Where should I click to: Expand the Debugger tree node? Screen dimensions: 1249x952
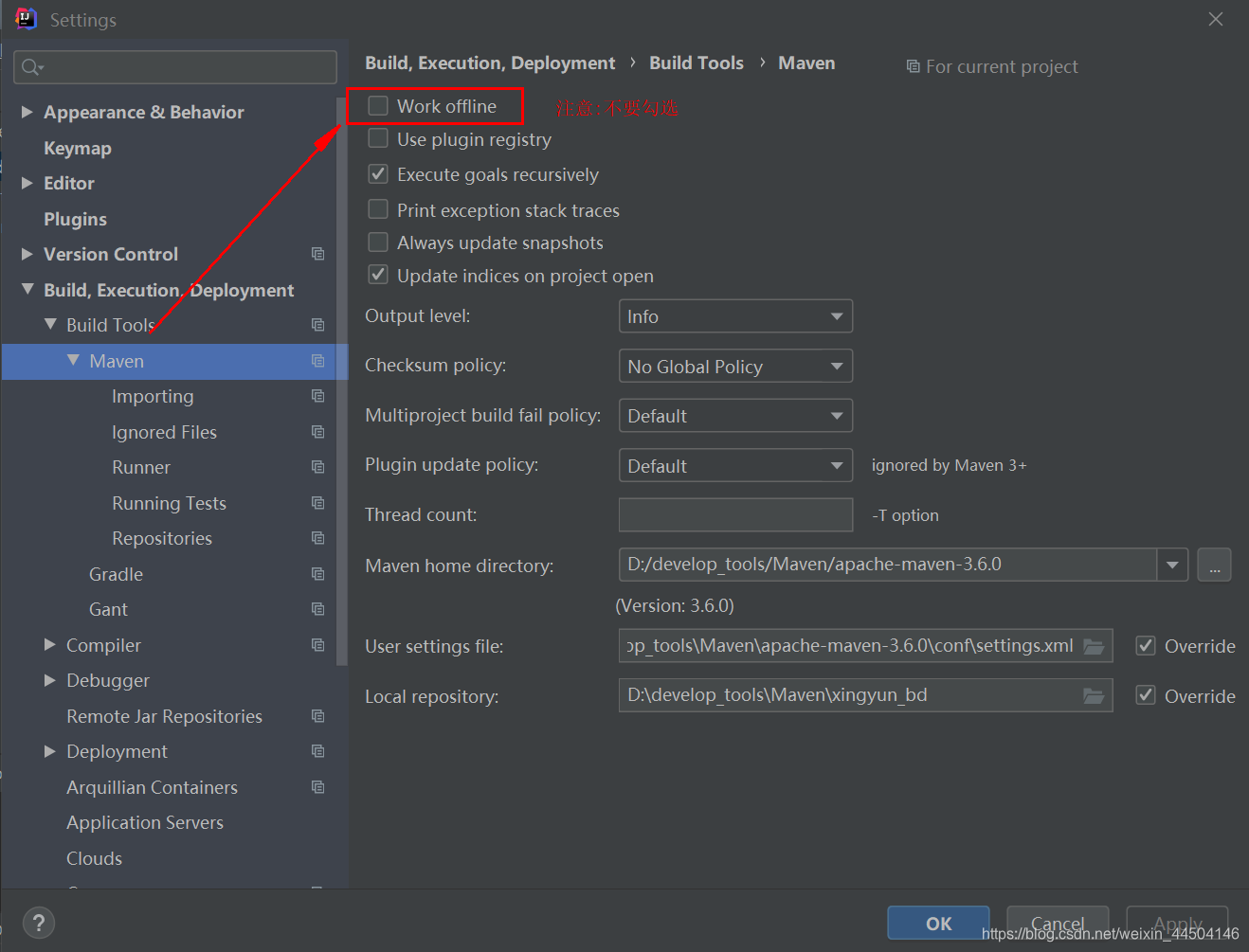point(50,680)
